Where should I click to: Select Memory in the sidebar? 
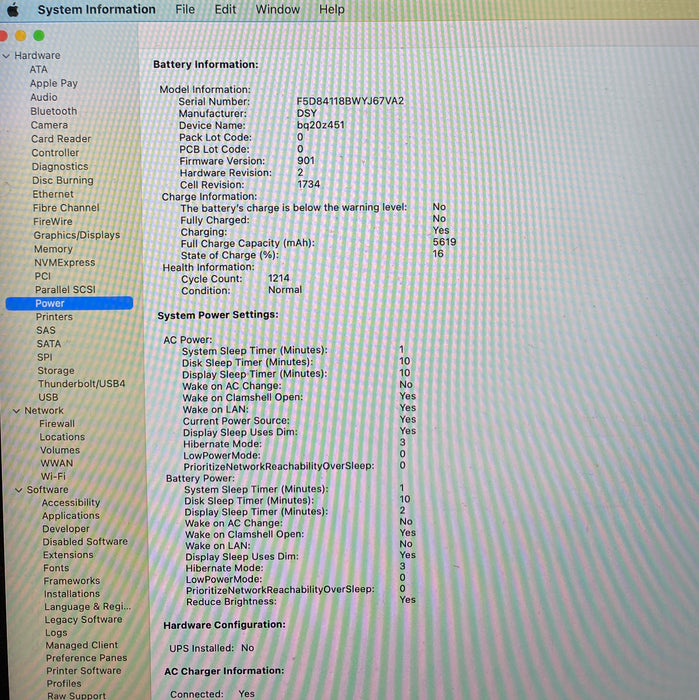(x=53, y=249)
